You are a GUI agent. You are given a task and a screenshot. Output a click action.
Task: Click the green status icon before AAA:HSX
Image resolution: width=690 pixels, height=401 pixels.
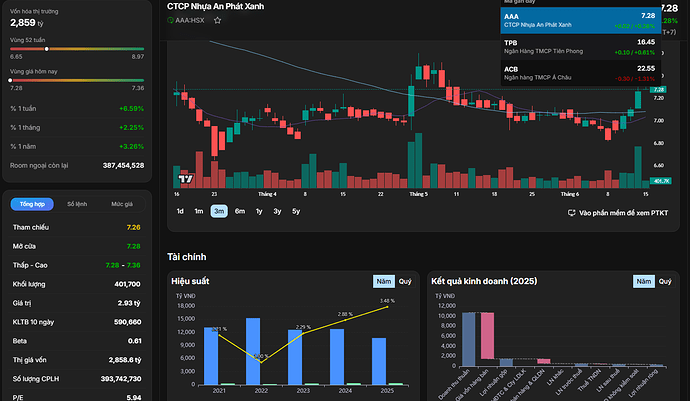(170, 20)
